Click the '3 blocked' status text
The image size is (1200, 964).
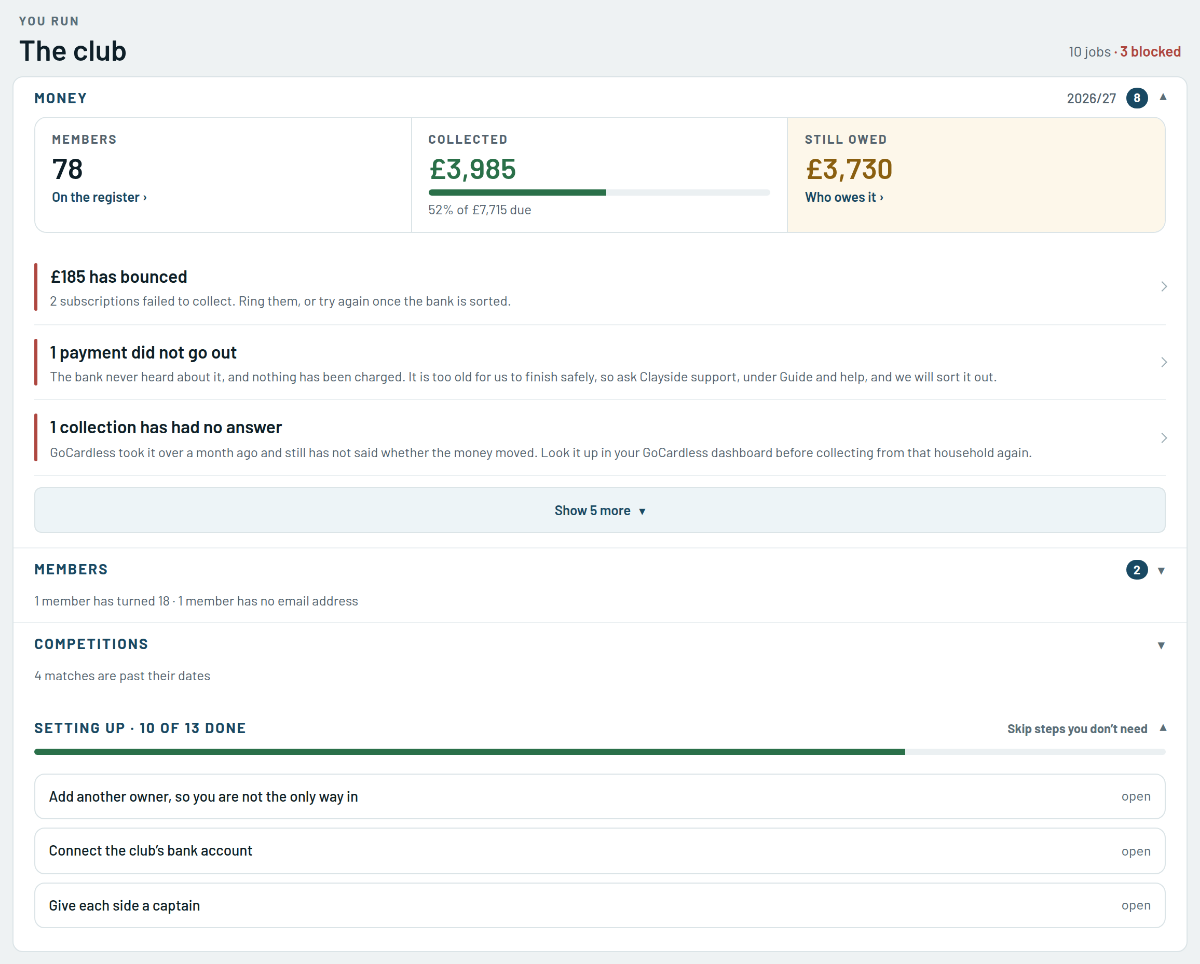click(1150, 52)
